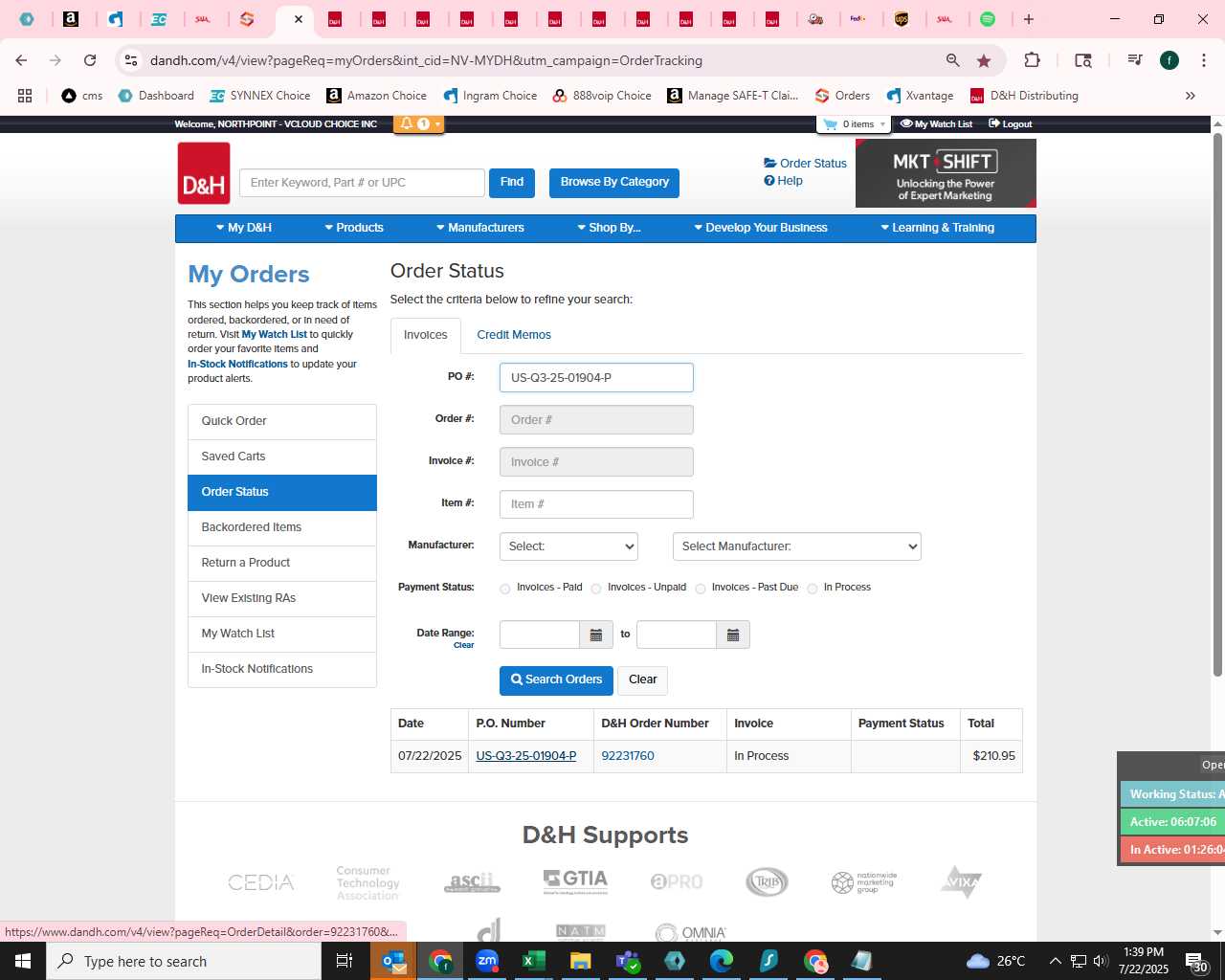
Task: Open Saved Carts in sidebar
Action: click(282, 457)
